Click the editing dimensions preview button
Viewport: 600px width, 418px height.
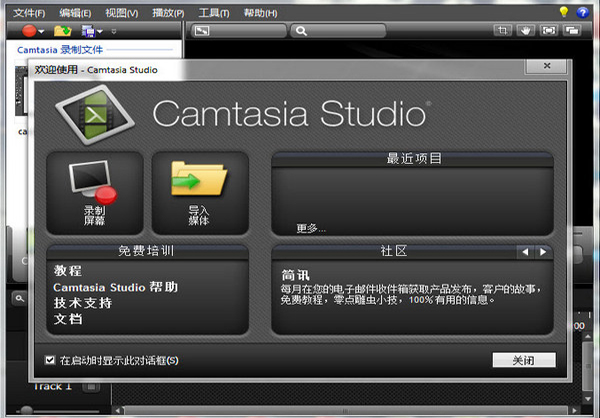pyautogui.click(x=239, y=31)
